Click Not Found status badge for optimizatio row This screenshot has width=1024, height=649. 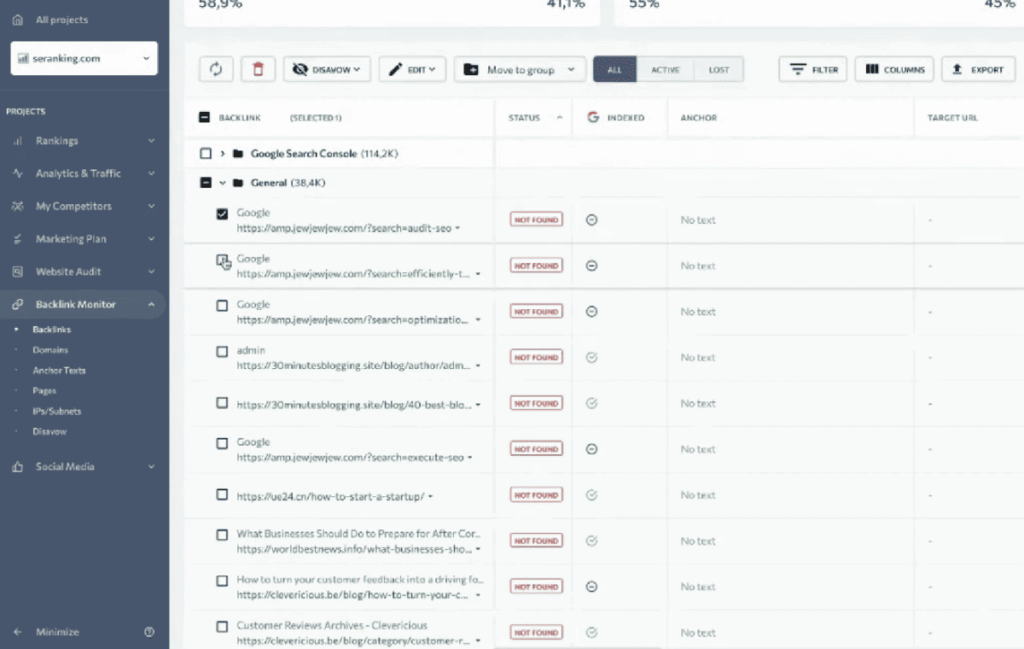(536, 311)
